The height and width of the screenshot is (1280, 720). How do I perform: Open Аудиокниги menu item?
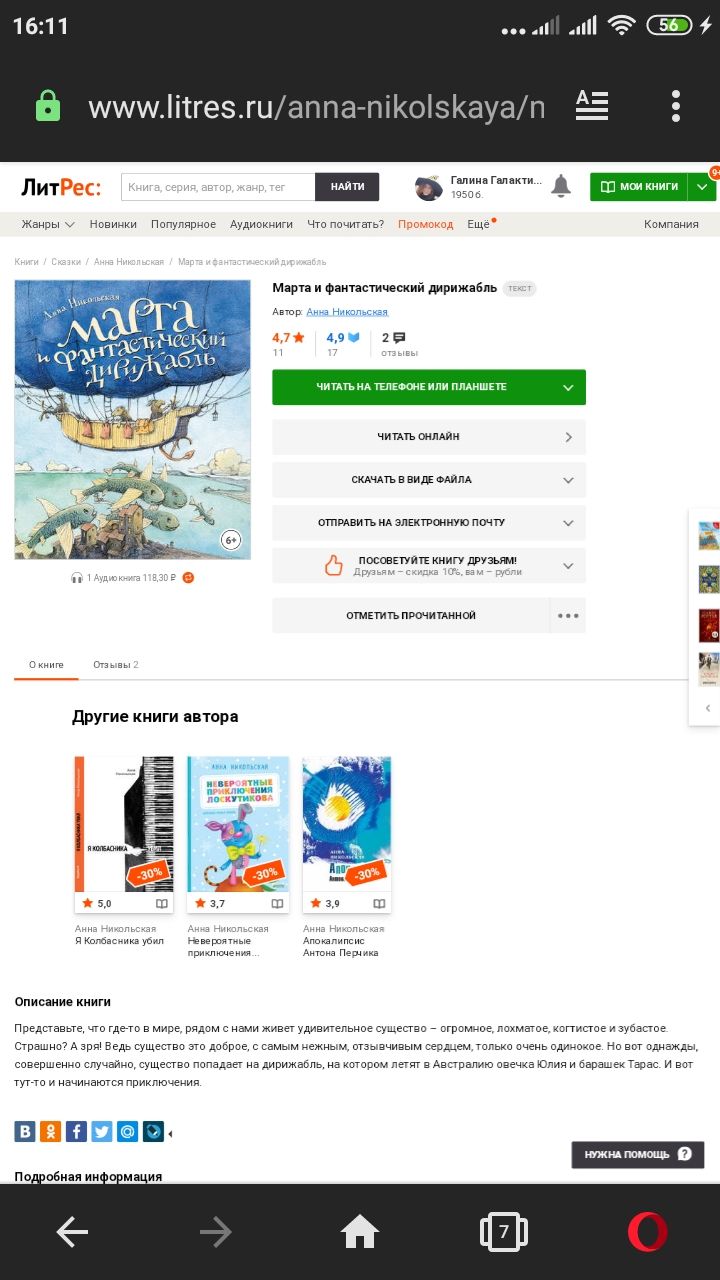tap(261, 224)
